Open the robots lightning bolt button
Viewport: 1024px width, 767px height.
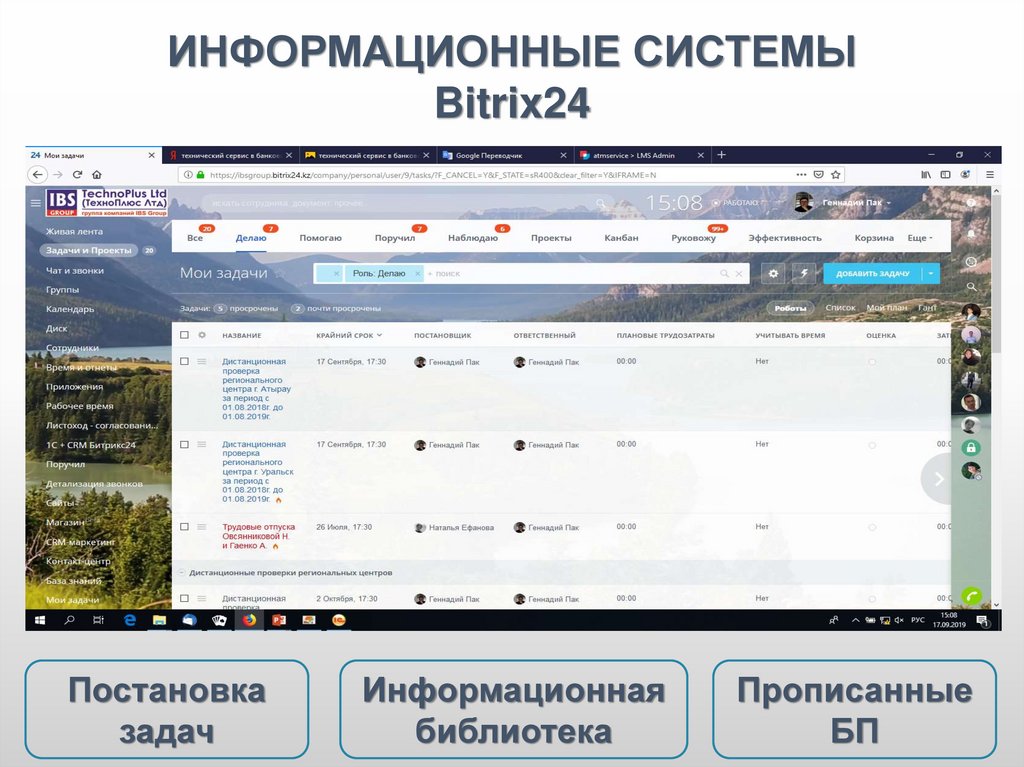point(803,274)
